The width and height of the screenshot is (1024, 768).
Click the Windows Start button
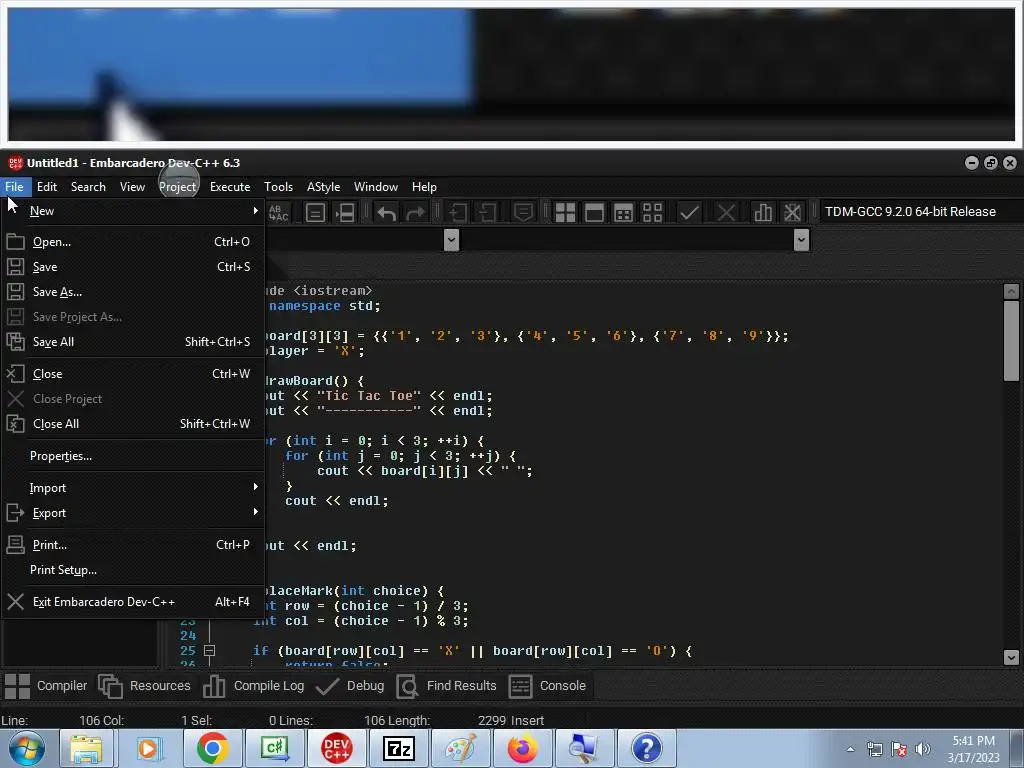click(x=27, y=748)
